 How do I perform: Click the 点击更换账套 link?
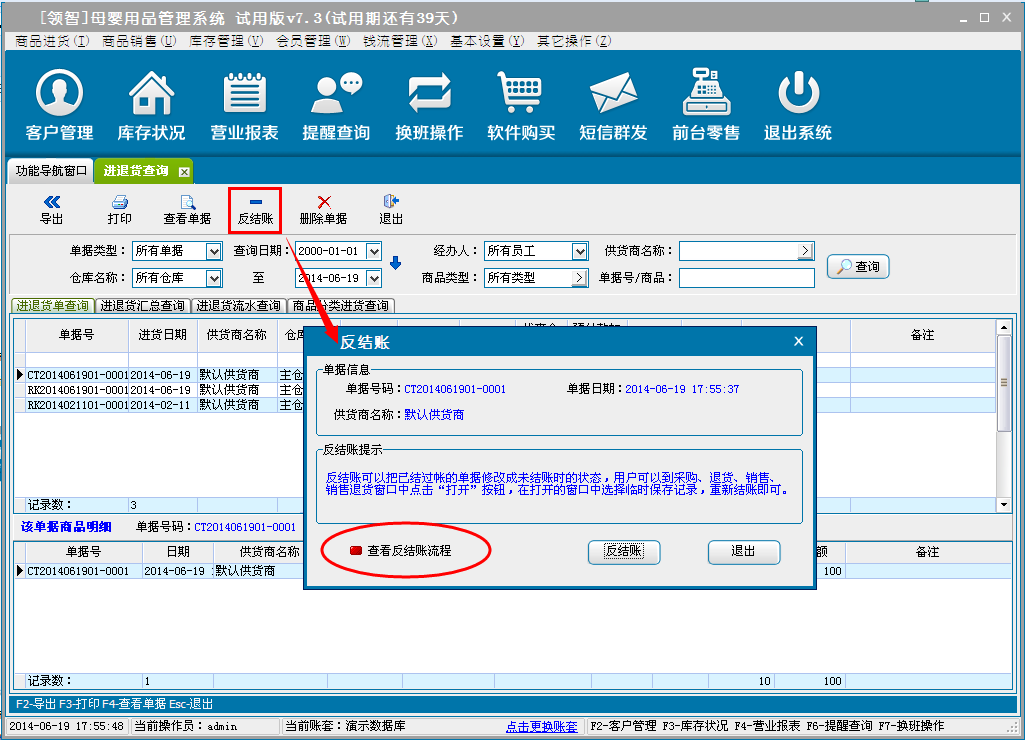(541, 726)
